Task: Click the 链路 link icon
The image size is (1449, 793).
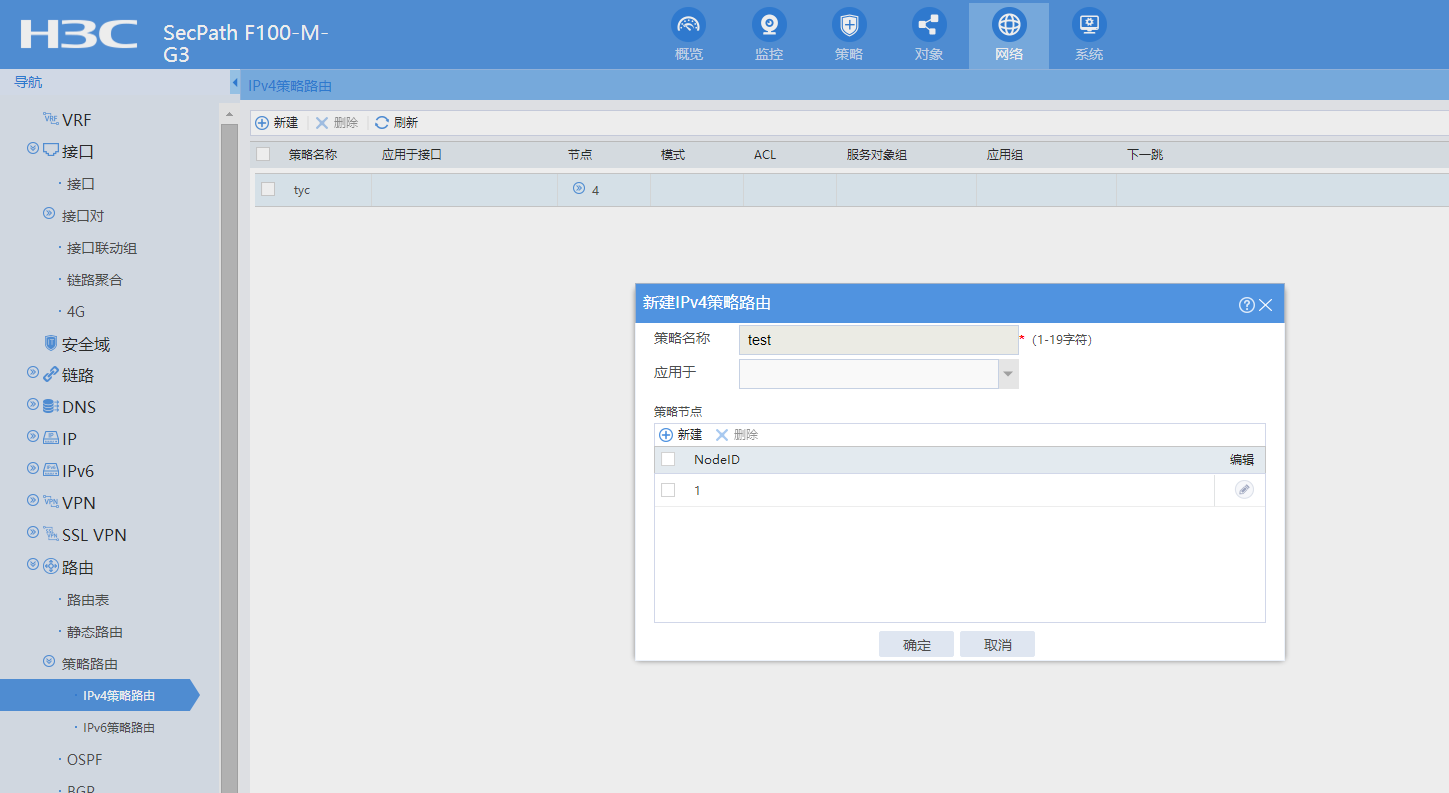Action: click(x=51, y=374)
